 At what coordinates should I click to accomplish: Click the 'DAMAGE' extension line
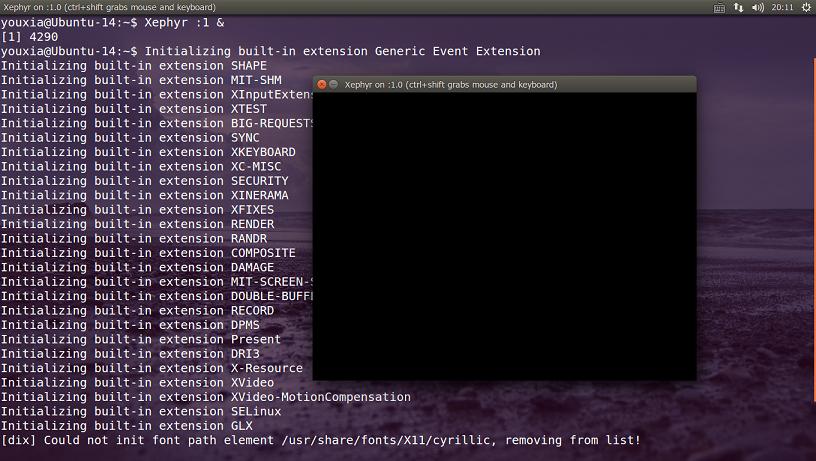click(x=137, y=267)
